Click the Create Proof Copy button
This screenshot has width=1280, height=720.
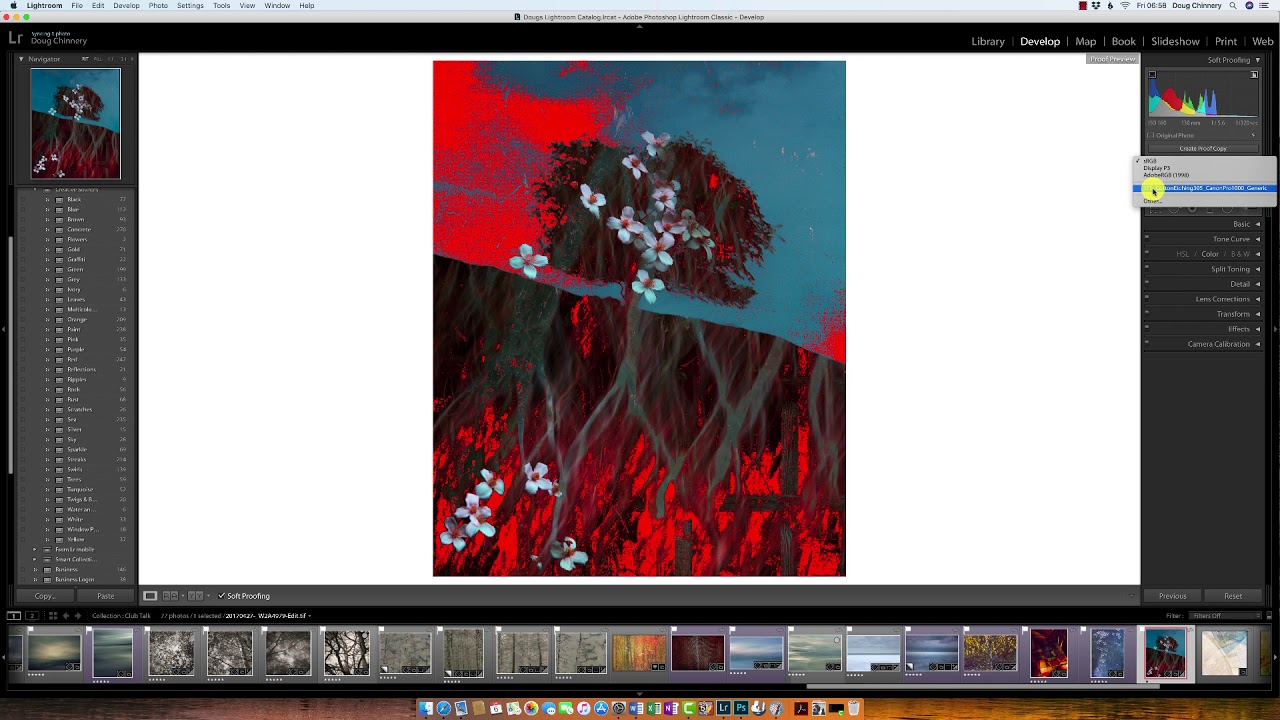[x=1203, y=148]
